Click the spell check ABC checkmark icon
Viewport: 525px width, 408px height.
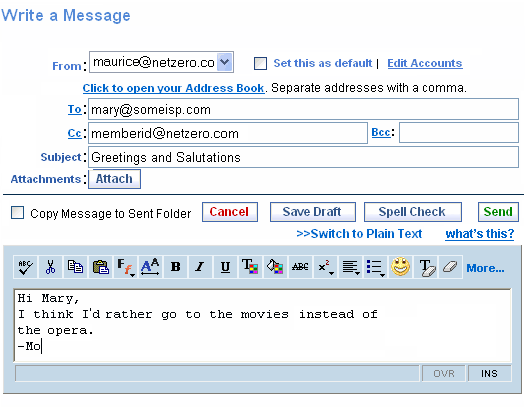pos(25,267)
